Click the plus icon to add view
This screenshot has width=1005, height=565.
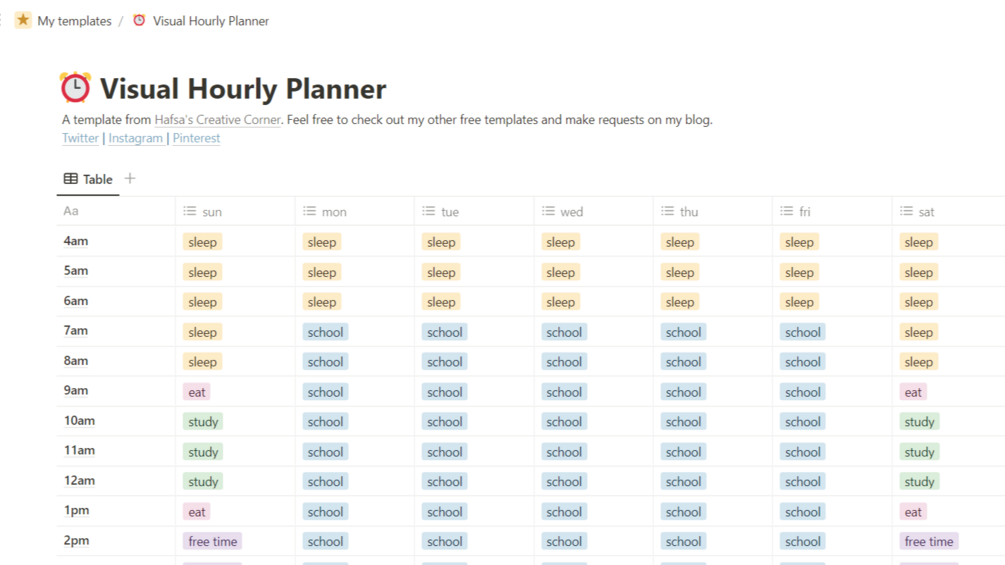(130, 179)
